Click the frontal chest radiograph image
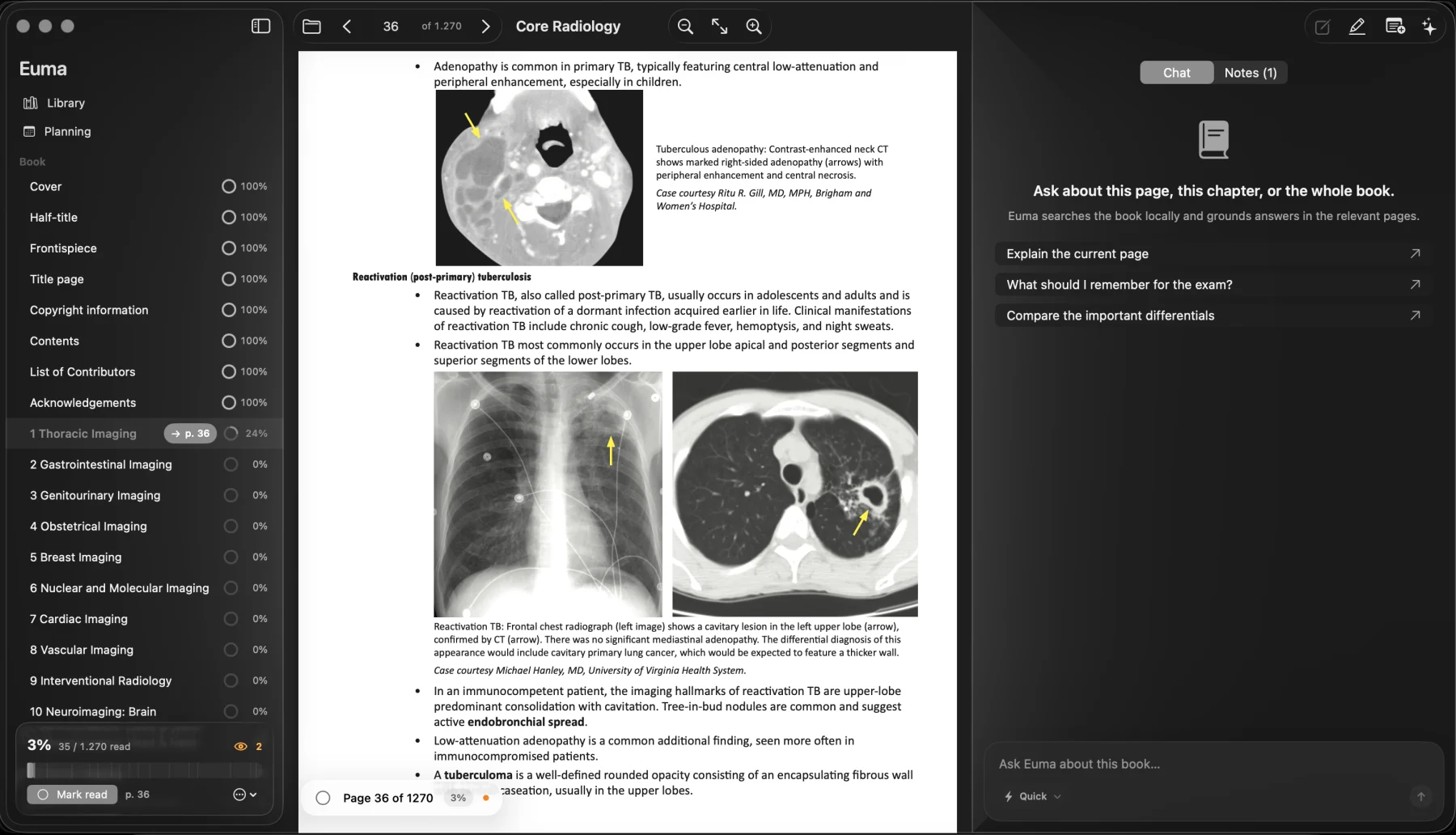 coord(548,494)
